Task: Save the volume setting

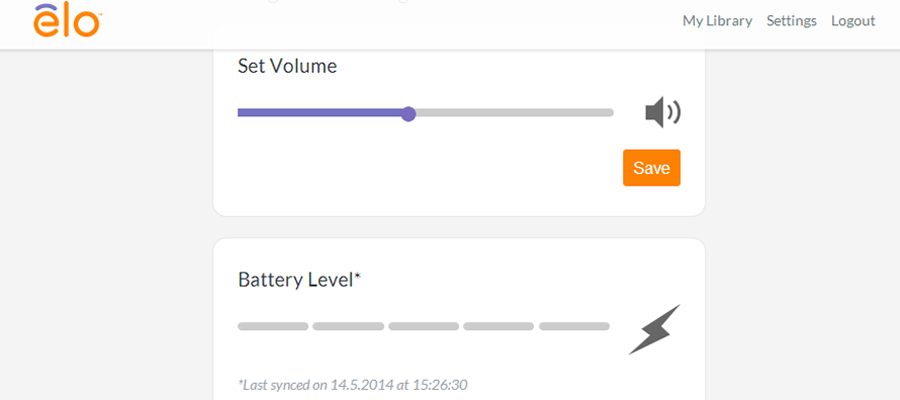Action: coord(651,168)
